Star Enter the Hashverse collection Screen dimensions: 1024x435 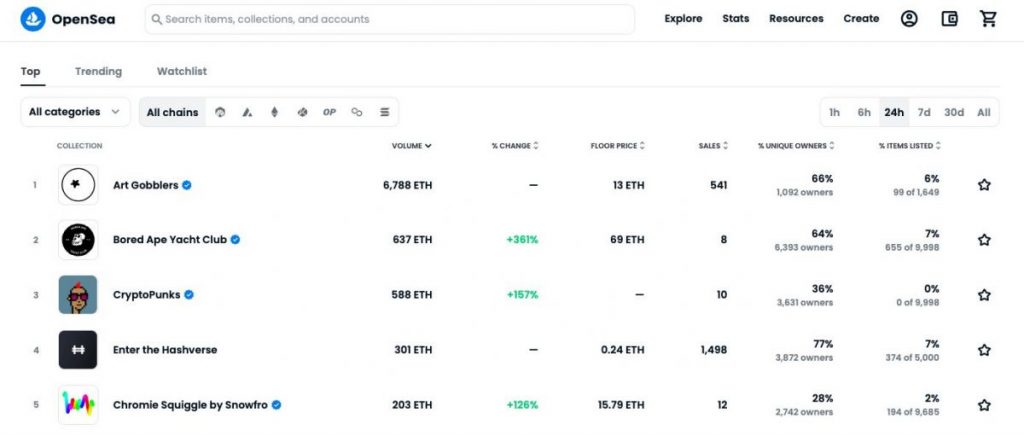coord(984,350)
